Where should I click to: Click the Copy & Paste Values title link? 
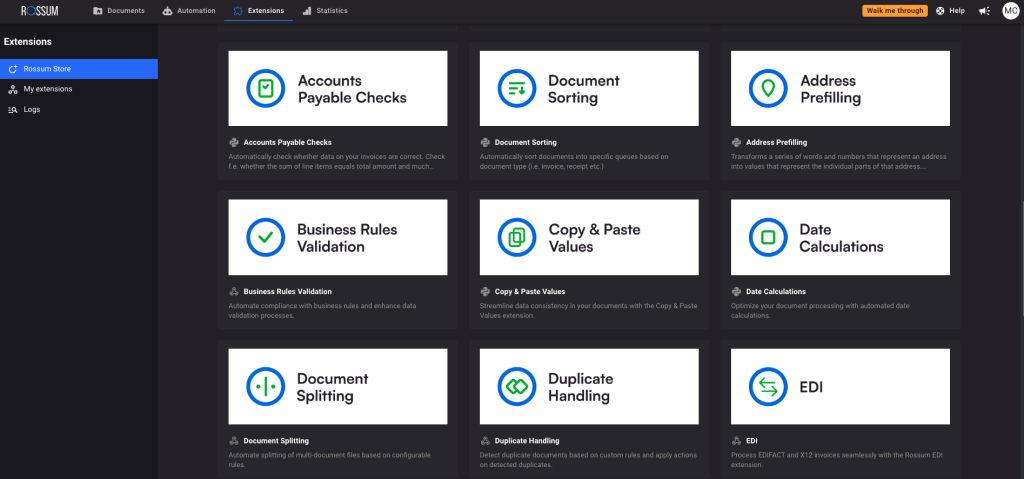pos(530,291)
